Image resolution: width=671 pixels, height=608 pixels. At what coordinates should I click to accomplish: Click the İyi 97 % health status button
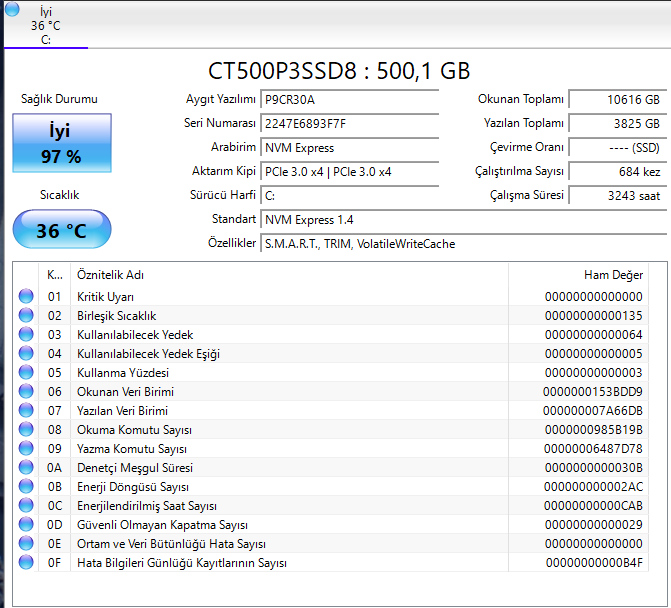62,143
